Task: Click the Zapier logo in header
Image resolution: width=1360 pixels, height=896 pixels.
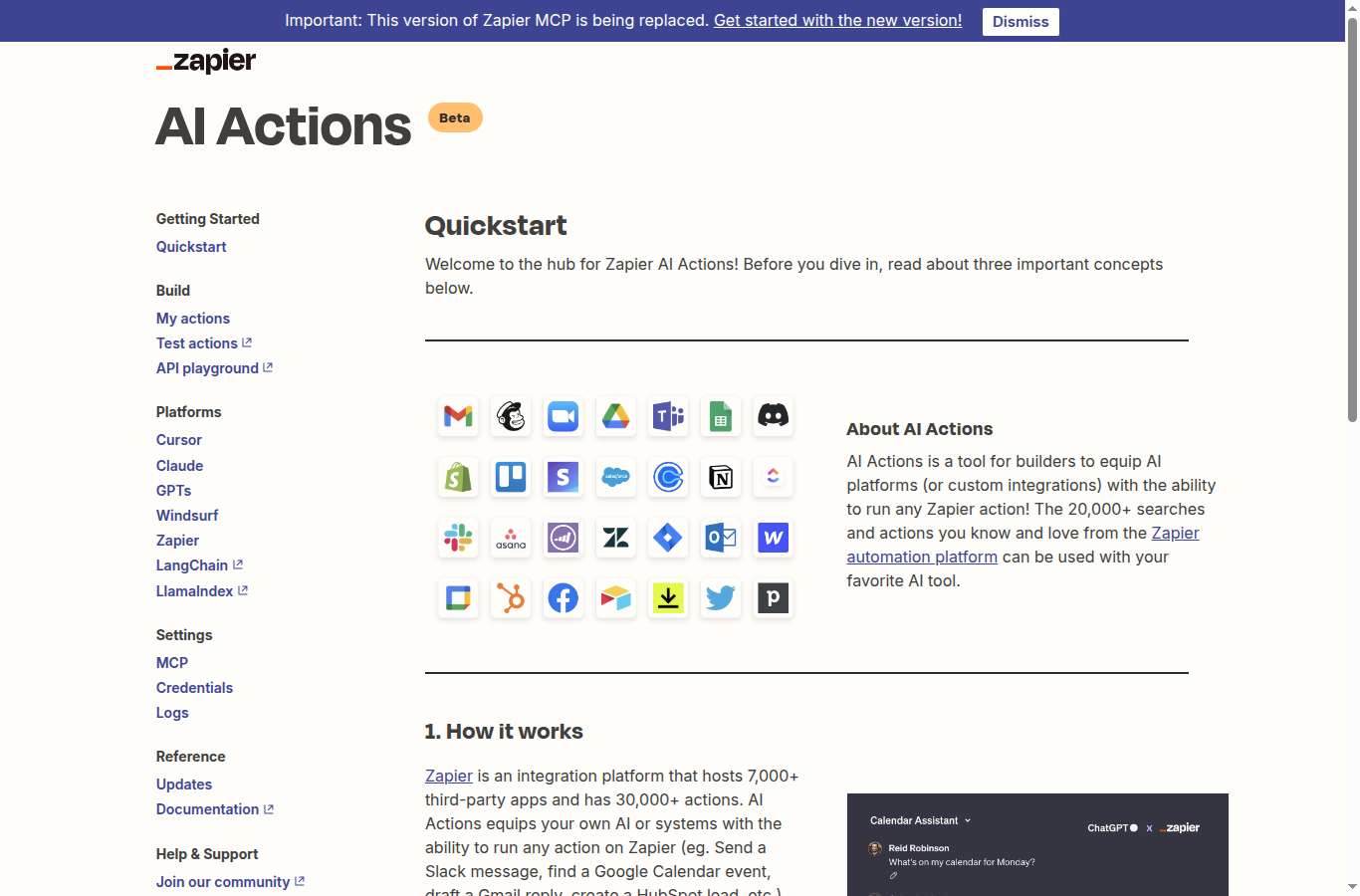Action: coord(206,62)
